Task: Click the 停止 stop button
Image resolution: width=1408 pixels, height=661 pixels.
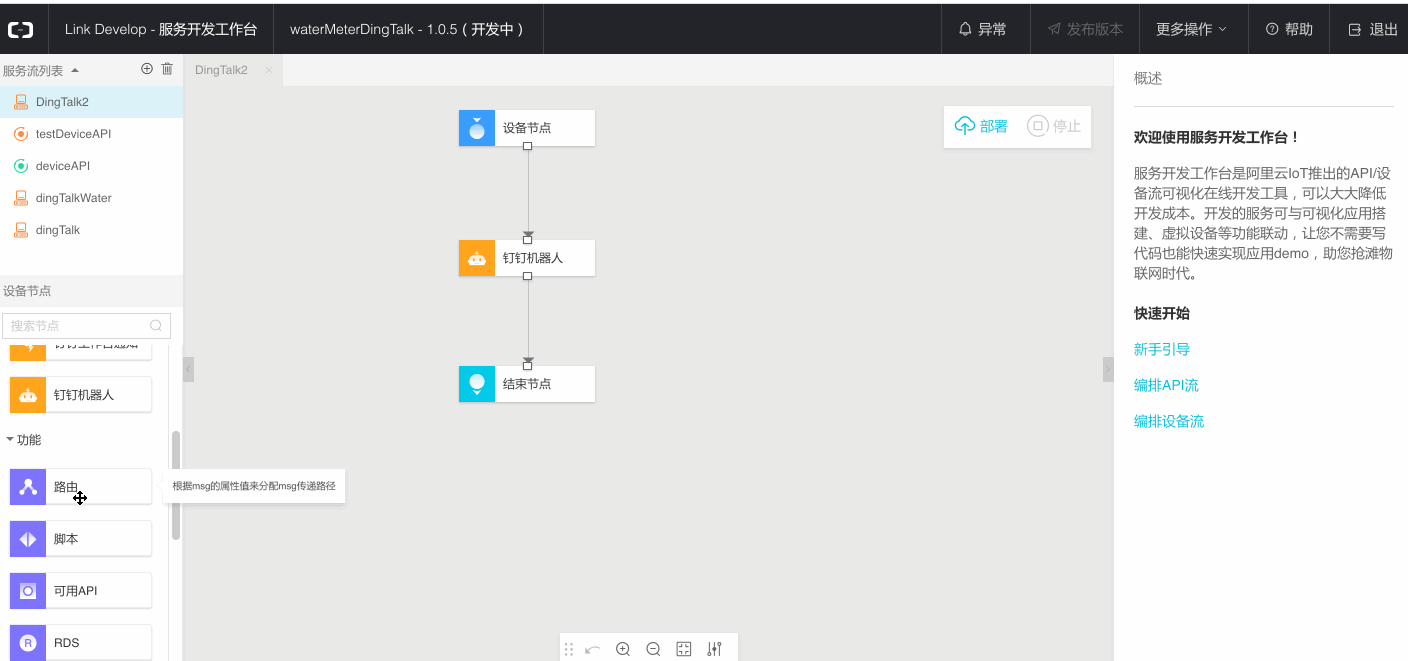Action: click(x=1054, y=126)
